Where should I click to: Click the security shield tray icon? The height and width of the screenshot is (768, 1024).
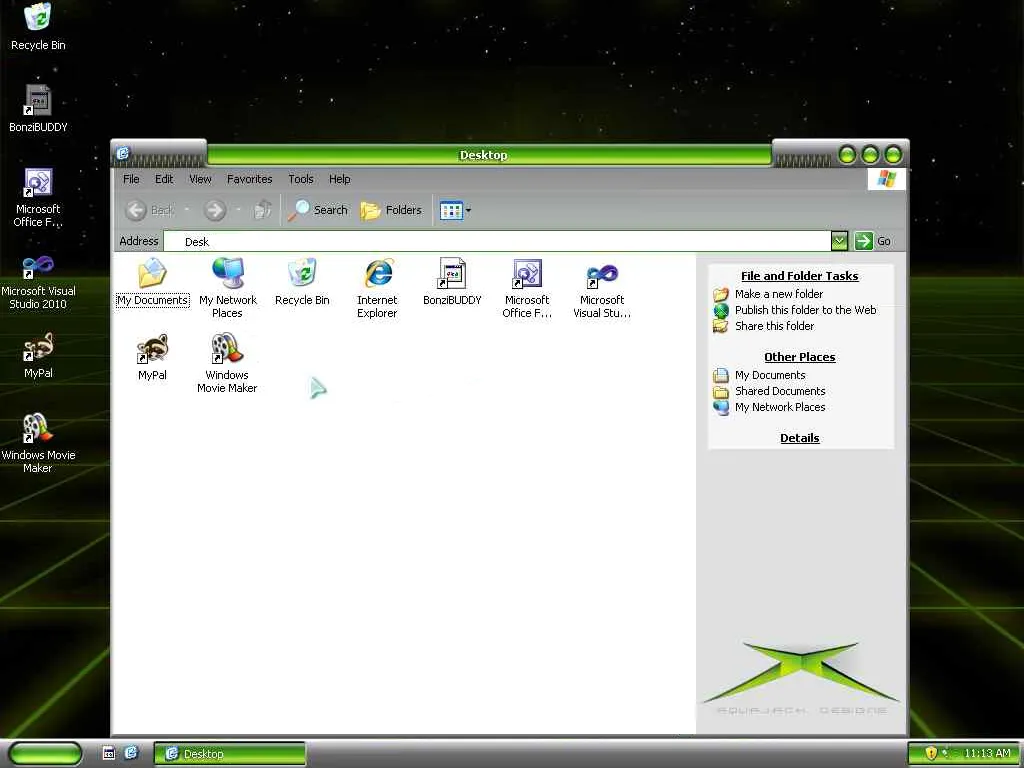[x=931, y=753]
